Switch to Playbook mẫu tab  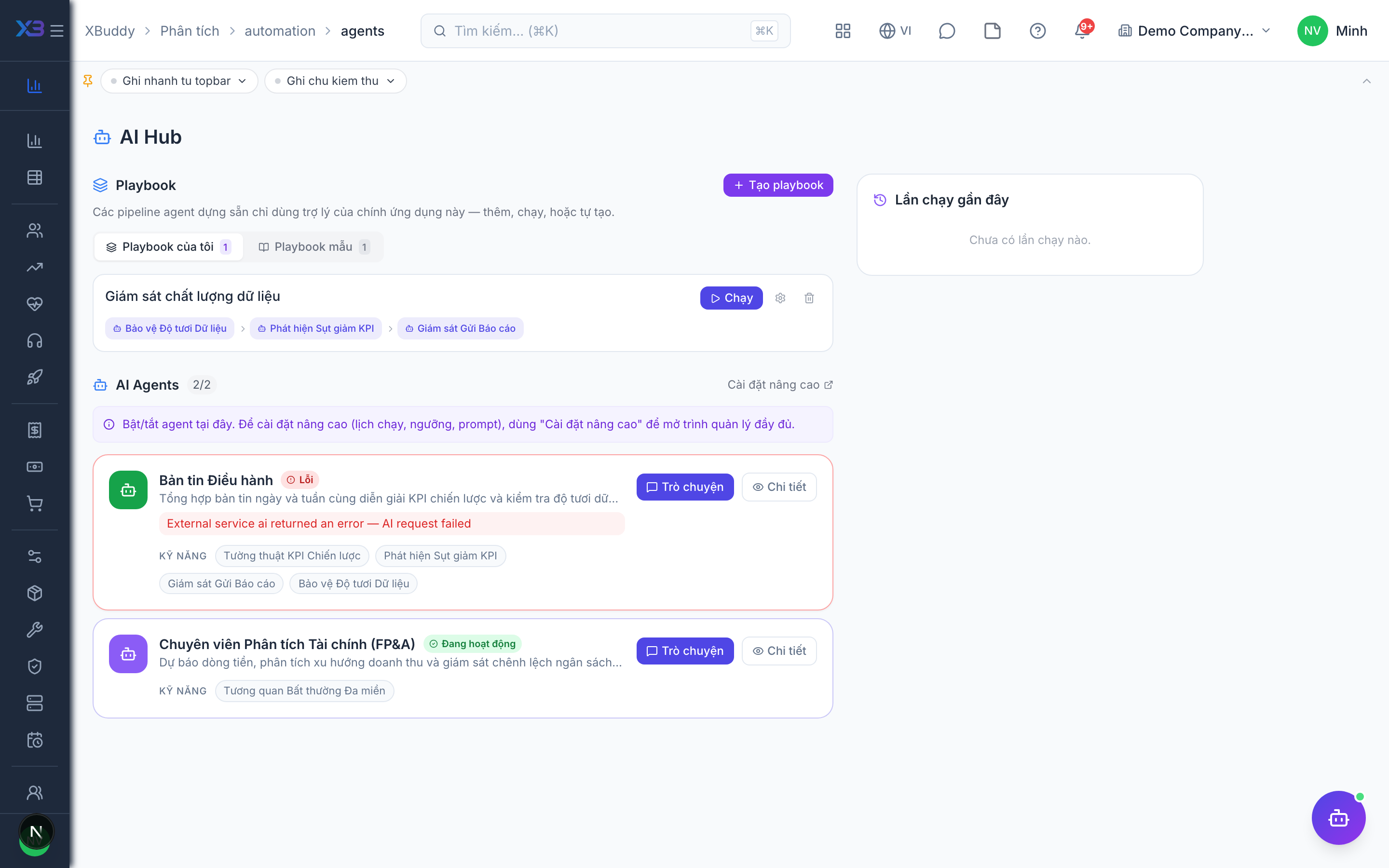point(314,247)
